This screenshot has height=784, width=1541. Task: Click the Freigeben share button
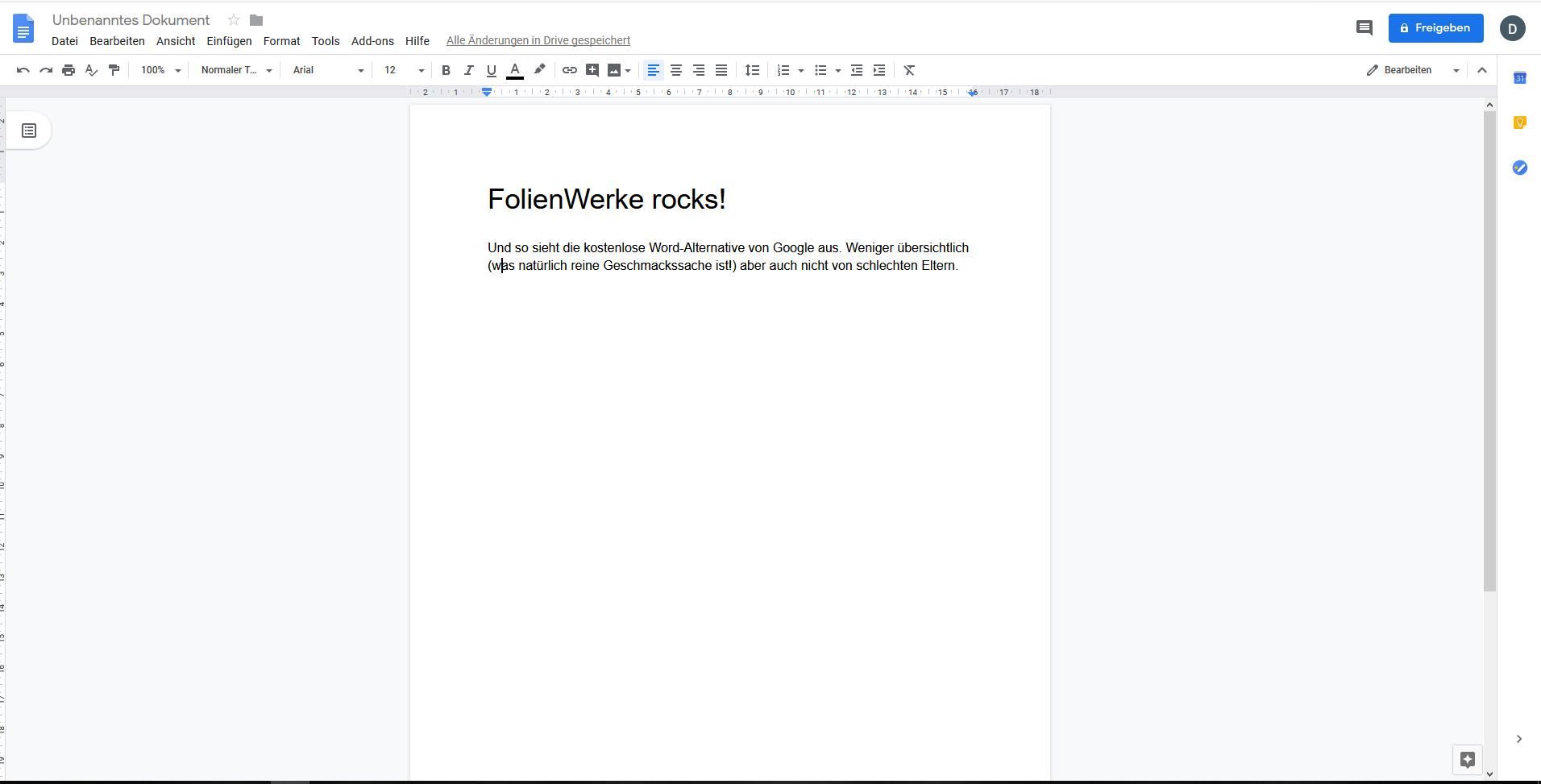1435,28
